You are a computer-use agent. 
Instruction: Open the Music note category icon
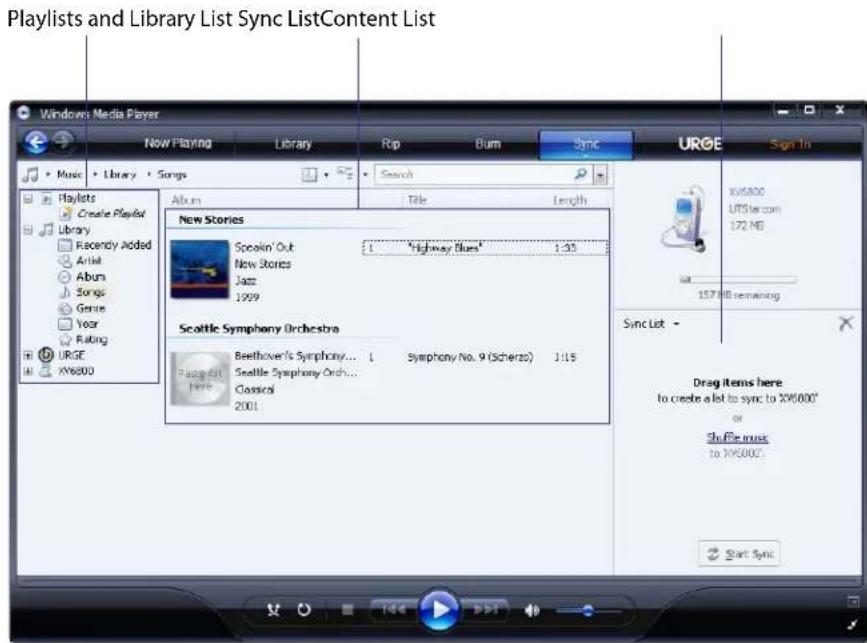click(x=30, y=175)
